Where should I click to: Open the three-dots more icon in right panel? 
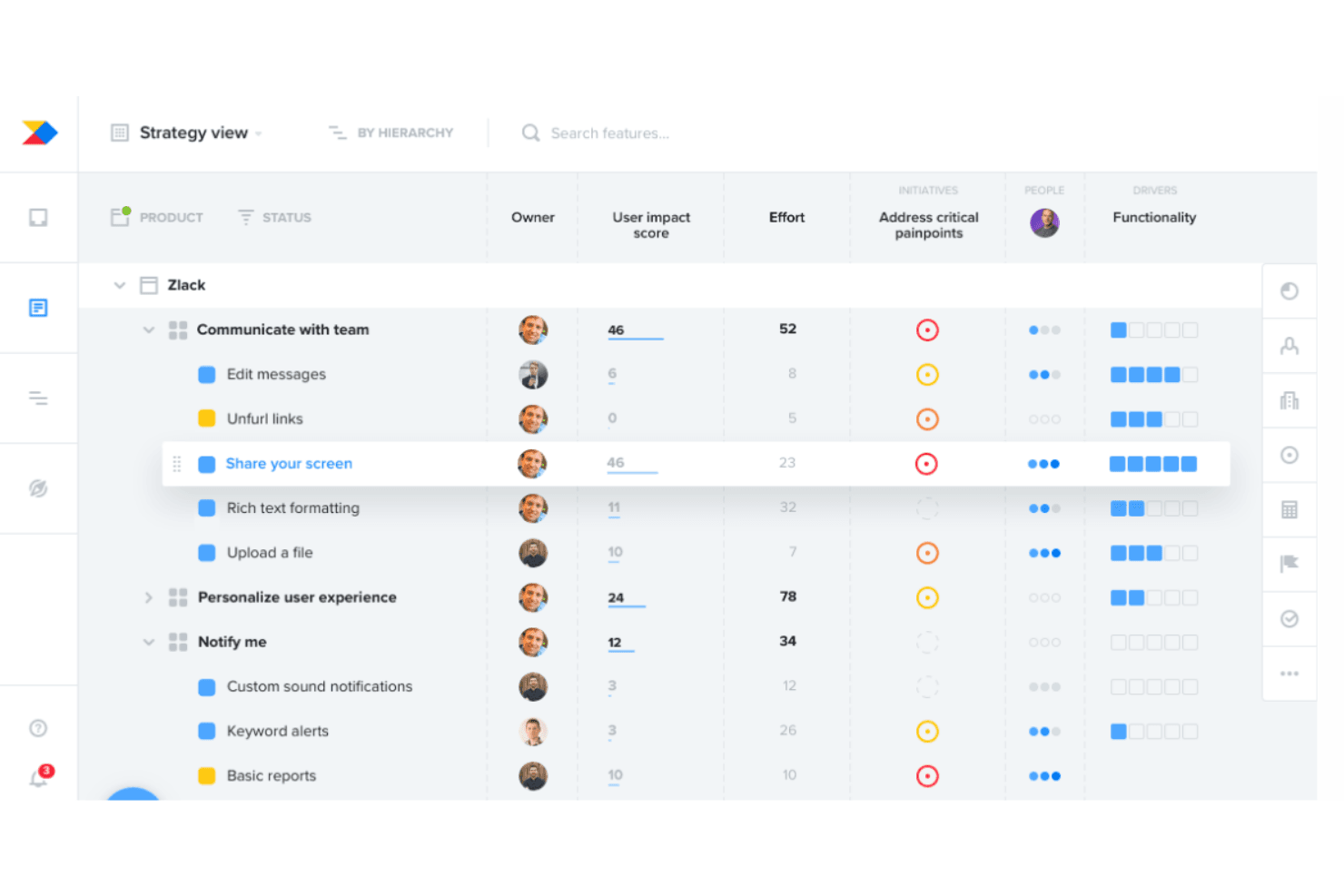(x=1290, y=674)
